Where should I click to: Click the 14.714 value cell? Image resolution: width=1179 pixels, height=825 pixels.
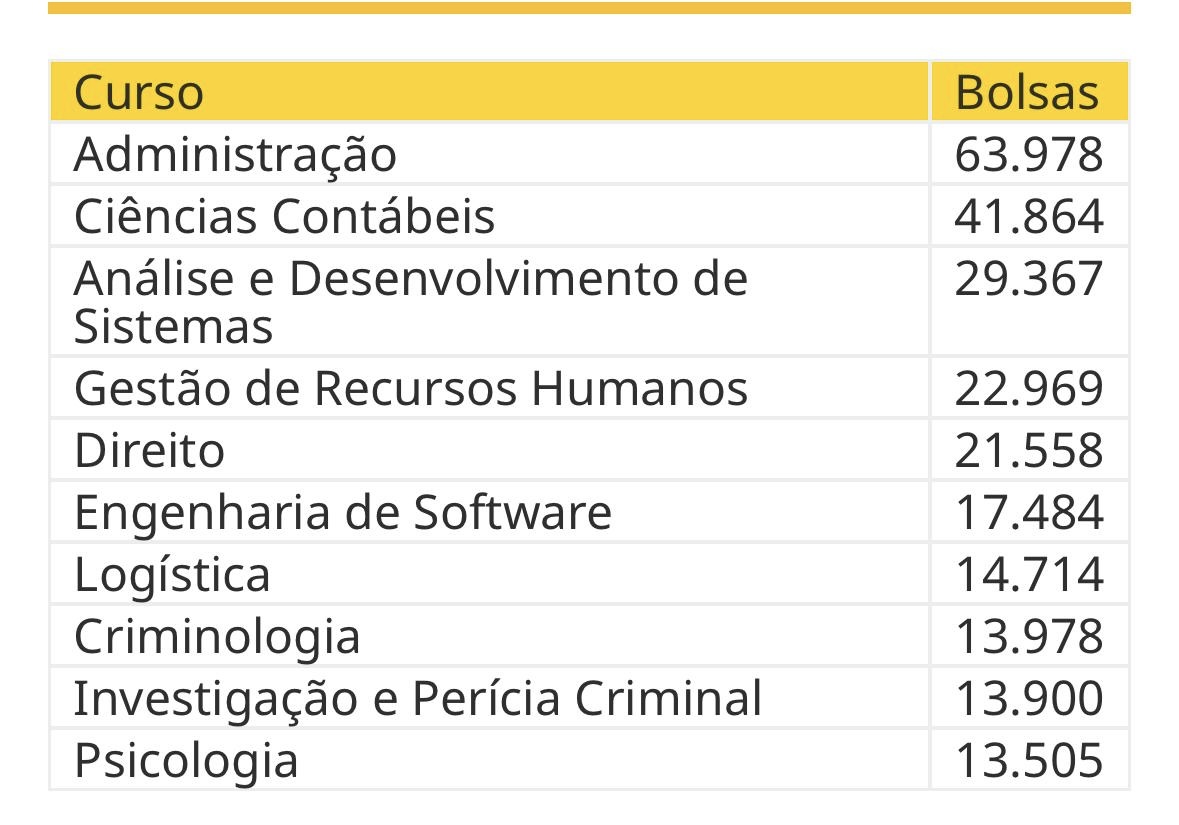[1029, 575]
